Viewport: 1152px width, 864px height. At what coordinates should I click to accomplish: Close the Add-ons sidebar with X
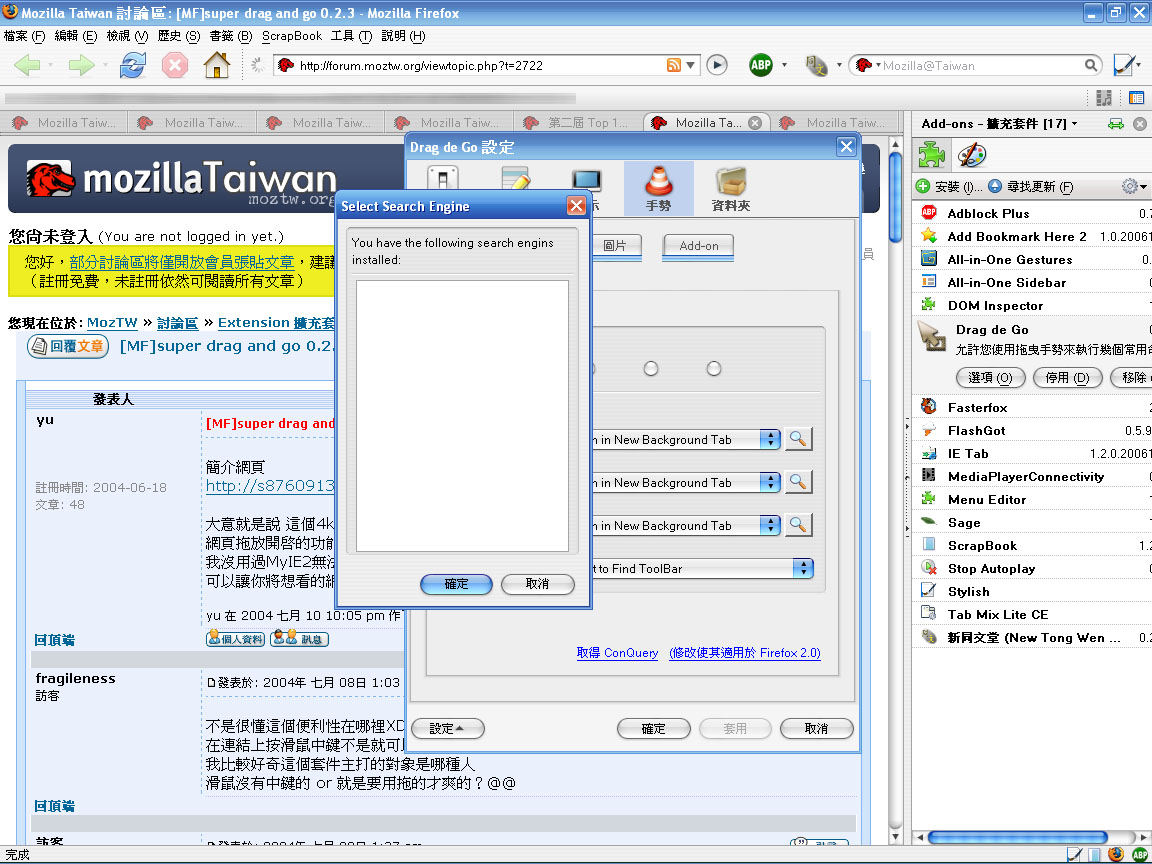click(1140, 124)
